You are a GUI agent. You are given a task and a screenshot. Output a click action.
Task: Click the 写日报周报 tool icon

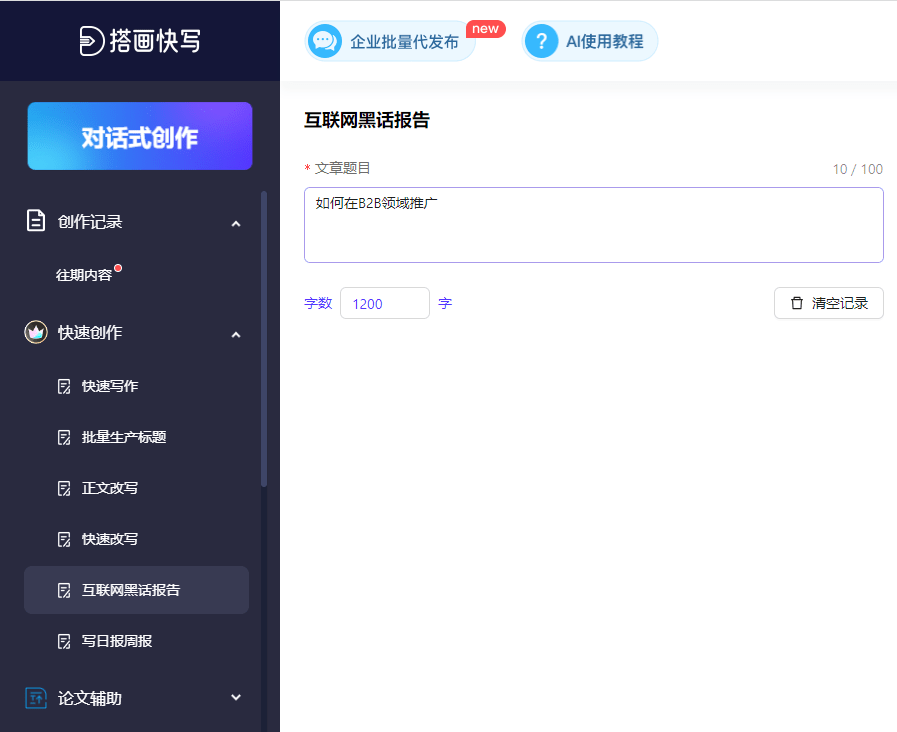66,641
